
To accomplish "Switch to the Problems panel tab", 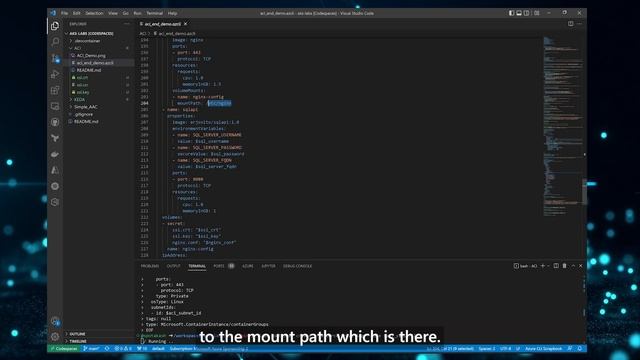I will [x=150, y=266].
